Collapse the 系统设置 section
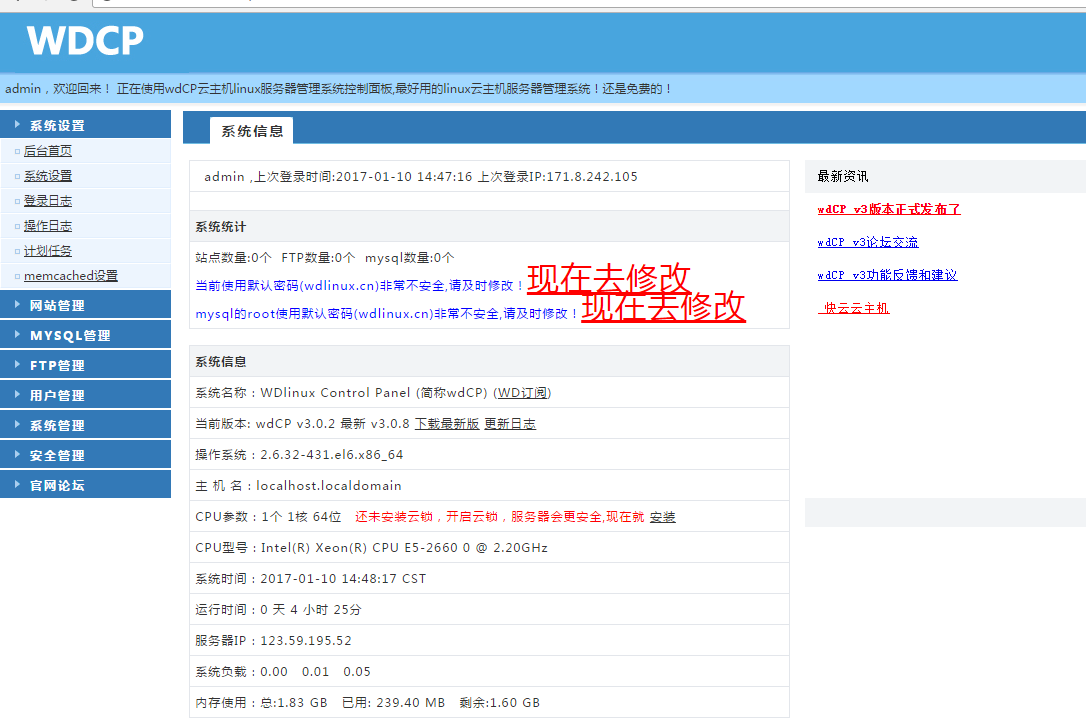 tap(60, 124)
